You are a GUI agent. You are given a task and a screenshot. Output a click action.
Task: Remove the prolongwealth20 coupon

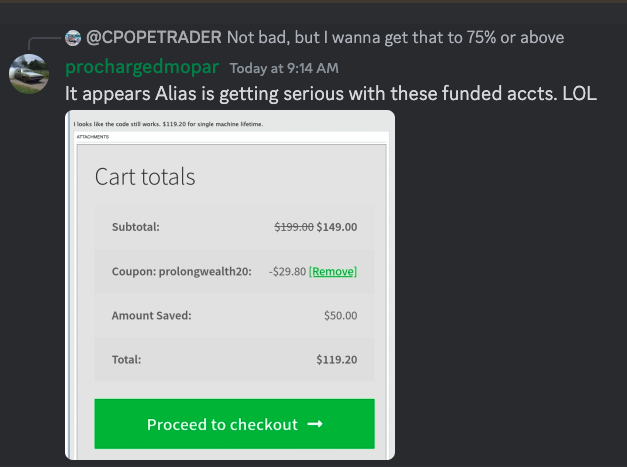point(332,271)
